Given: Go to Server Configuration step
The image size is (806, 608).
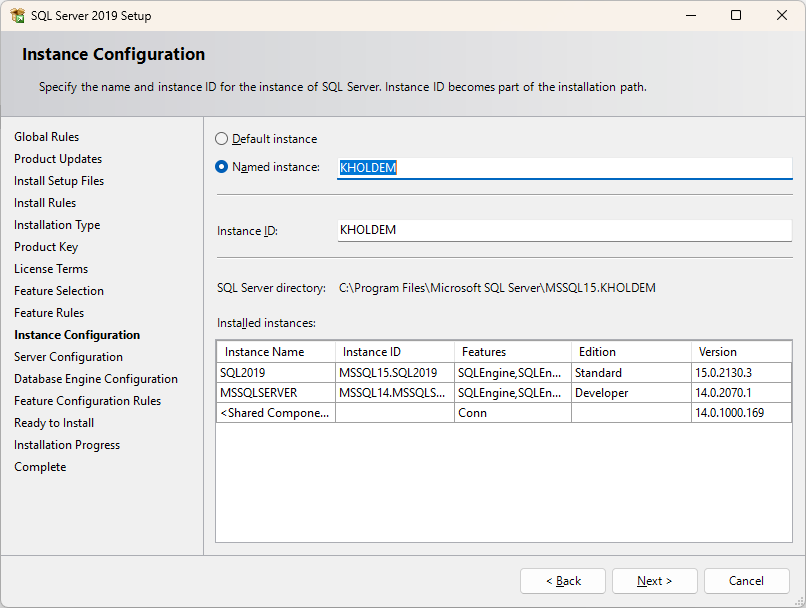Looking at the screenshot, I should (x=68, y=357).
